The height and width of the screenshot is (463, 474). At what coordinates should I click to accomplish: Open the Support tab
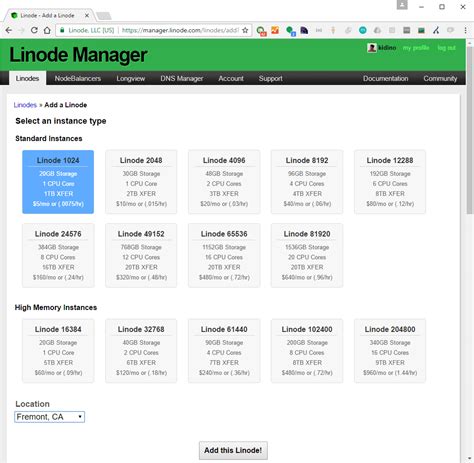click(x=271, y=78)
